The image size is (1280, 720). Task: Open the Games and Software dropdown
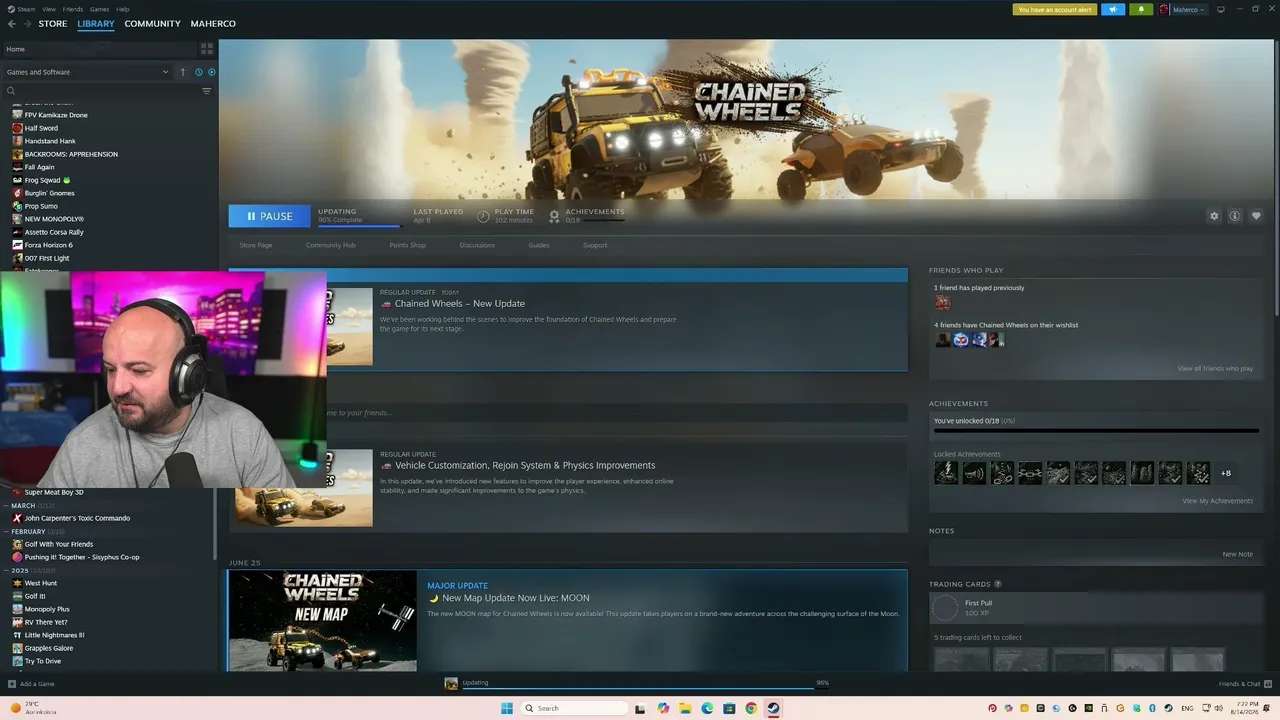click(87, 72)
